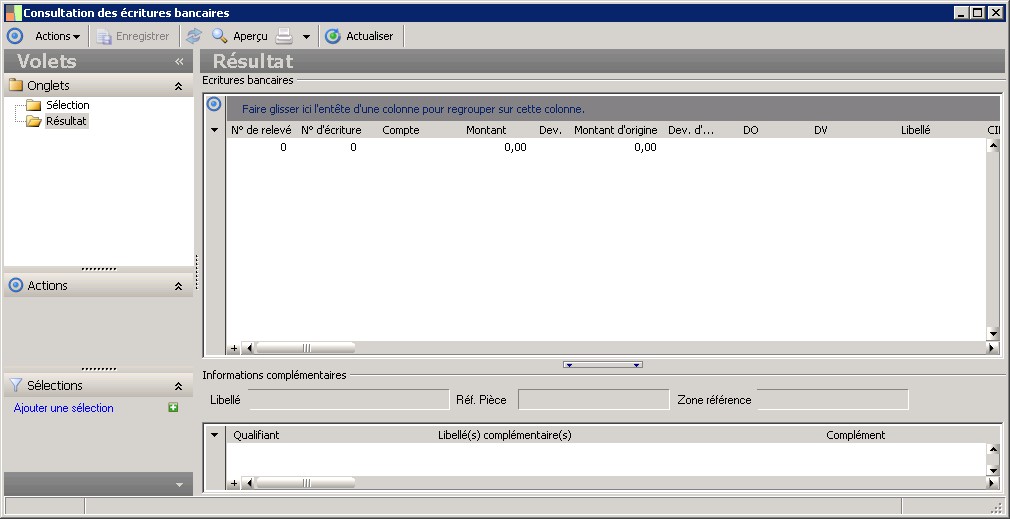Image resolution: width=1010 pixels, height=519 pixels.
Task: Click the green plus icon beside Ajouter une sélection
Action: (x=173, y=408)
